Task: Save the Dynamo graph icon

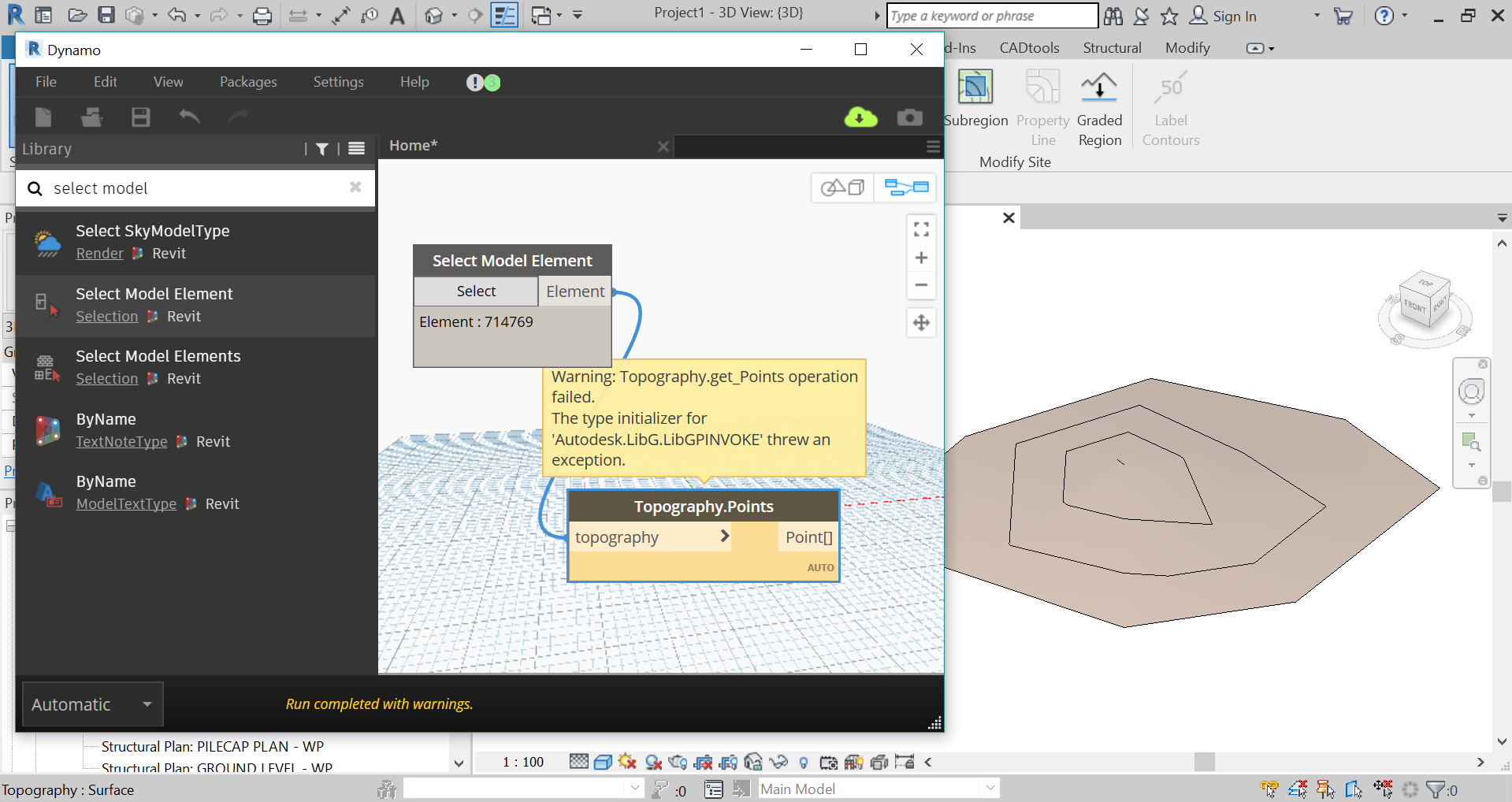Action: (x=141, y=117)
